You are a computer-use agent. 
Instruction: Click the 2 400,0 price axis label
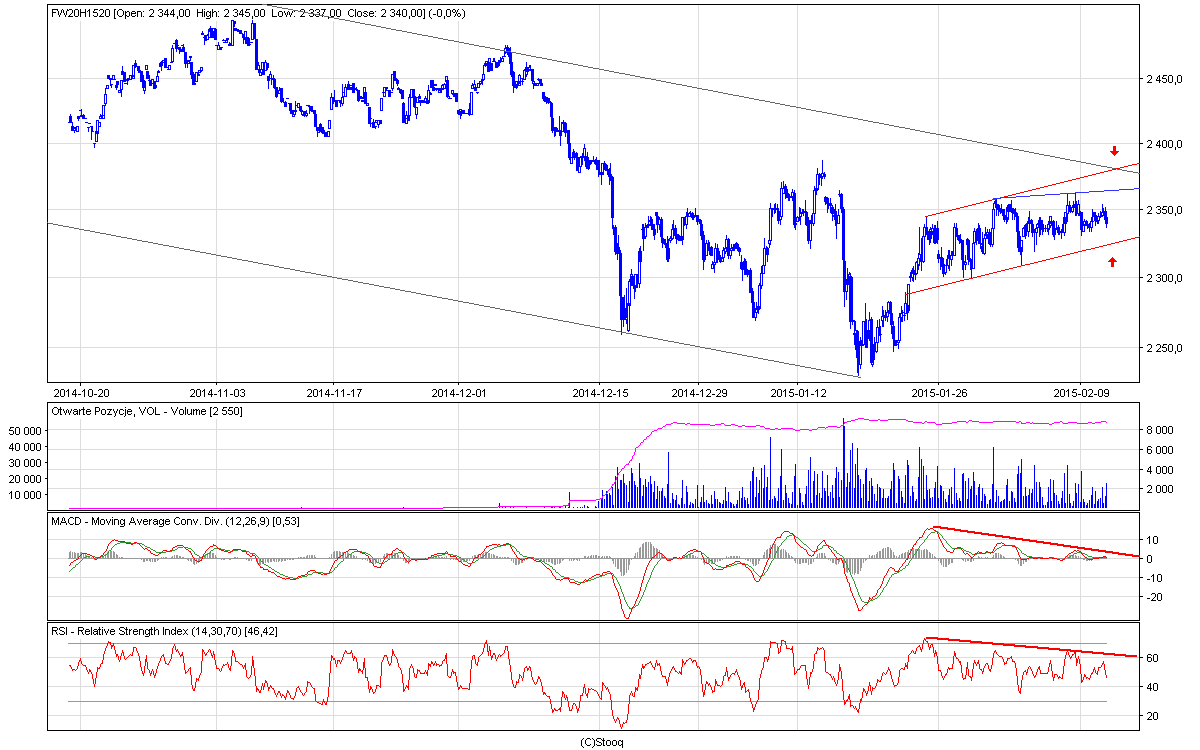pyautogui.click(x=1166, y=145)
